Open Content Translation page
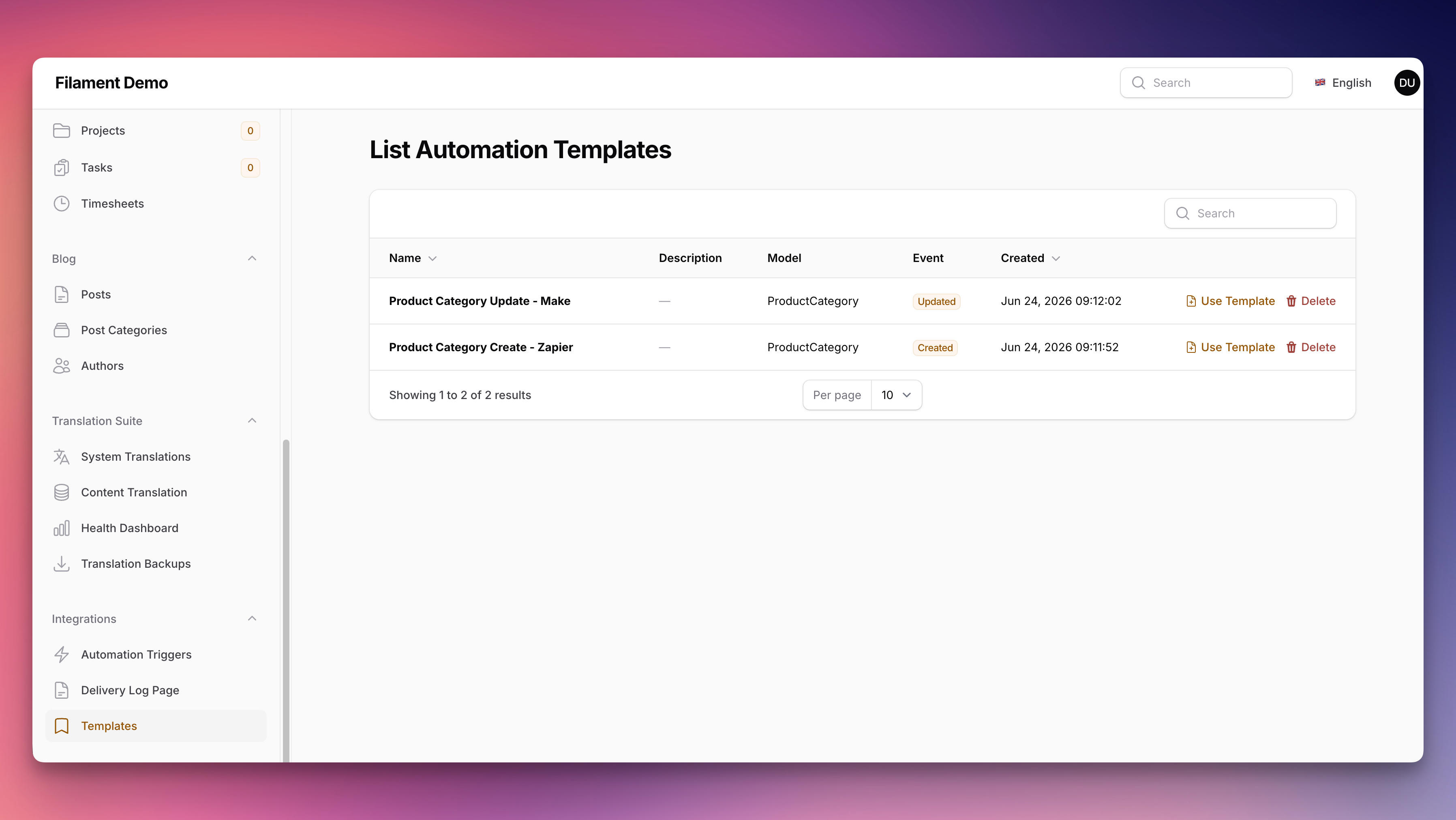The height and width of the screenshot is (820, 1456). coord(156,492)
